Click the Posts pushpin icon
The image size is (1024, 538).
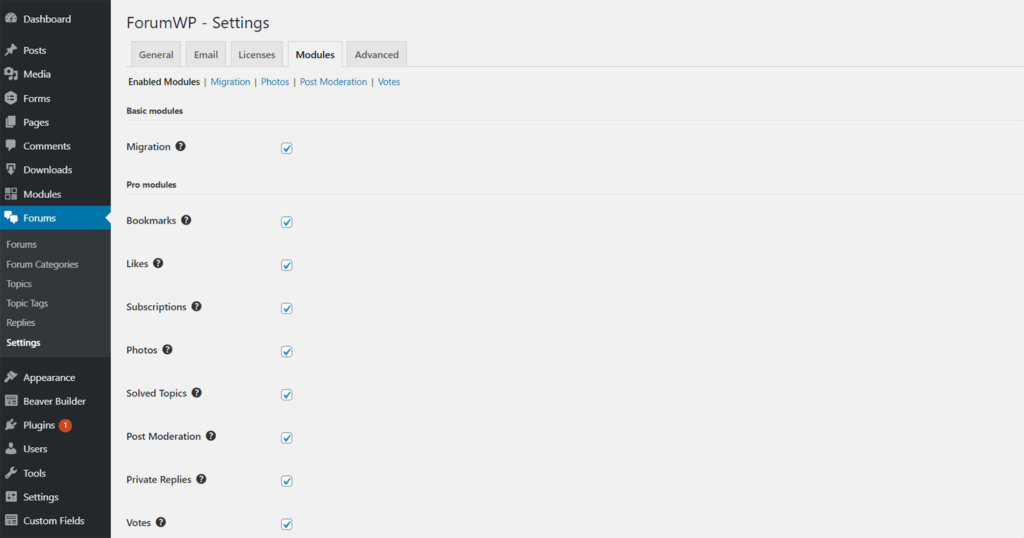11,50
